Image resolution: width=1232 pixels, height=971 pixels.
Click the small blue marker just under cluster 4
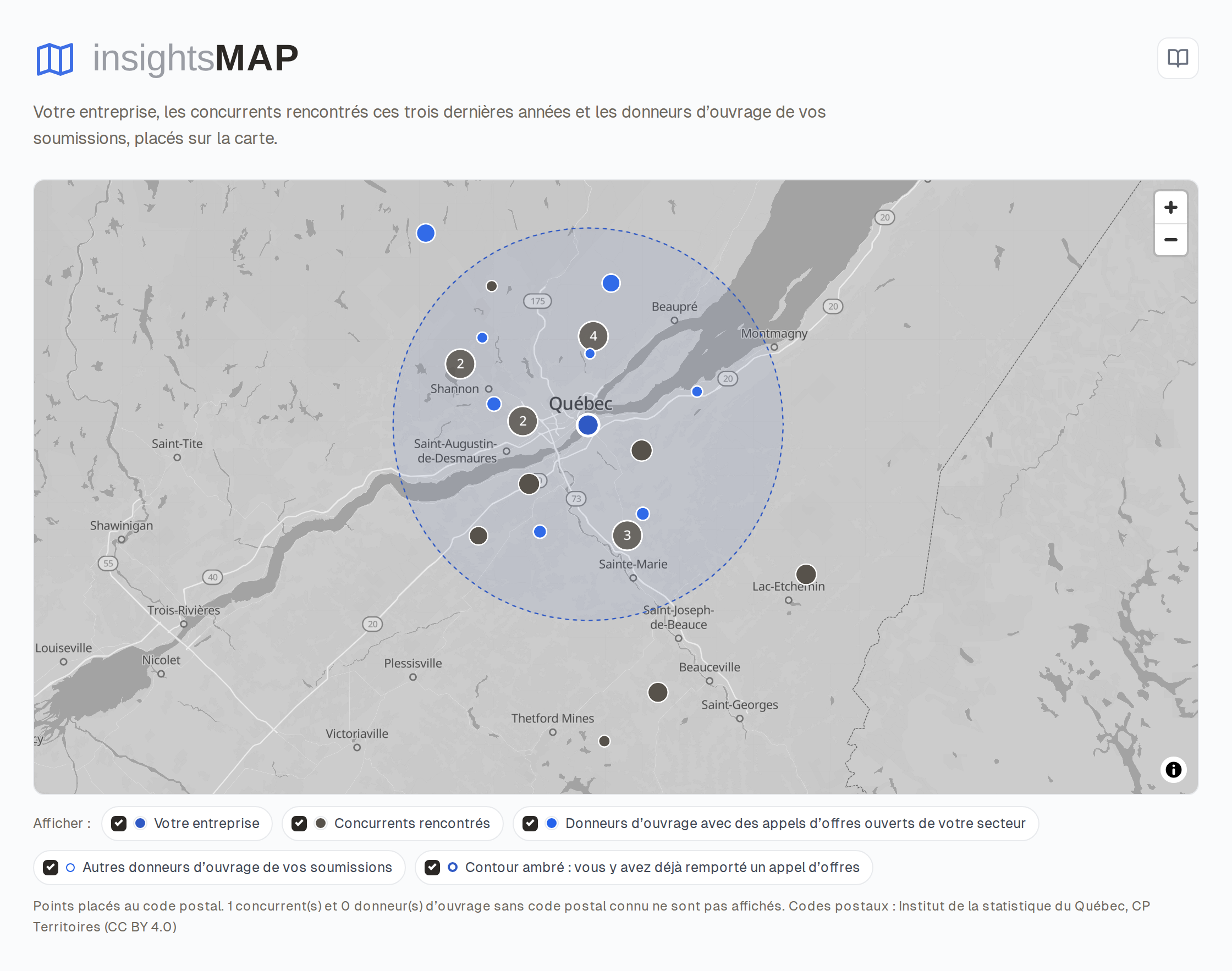pos(590,354)
